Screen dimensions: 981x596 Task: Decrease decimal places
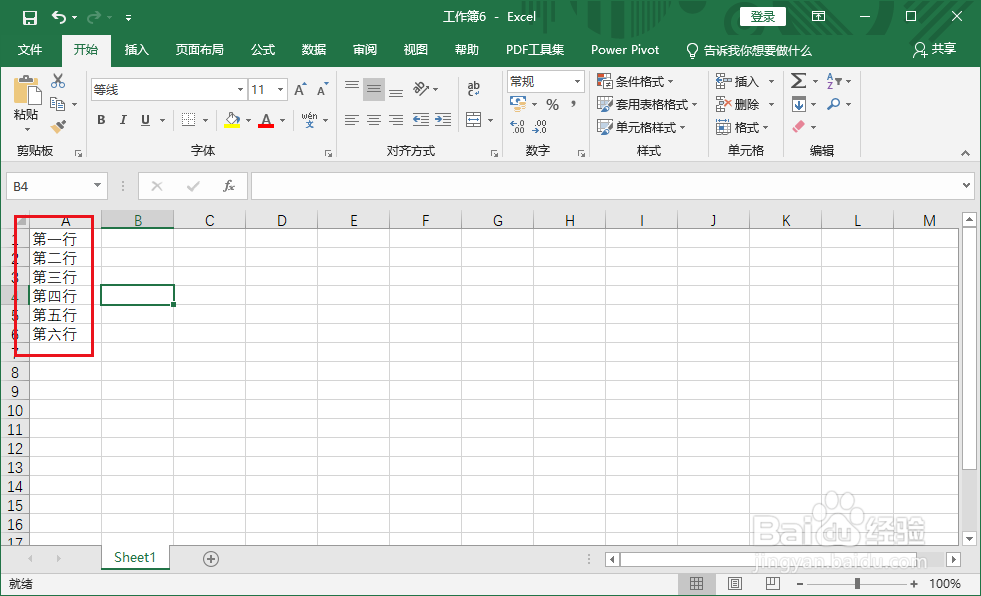tap(539, 127)
